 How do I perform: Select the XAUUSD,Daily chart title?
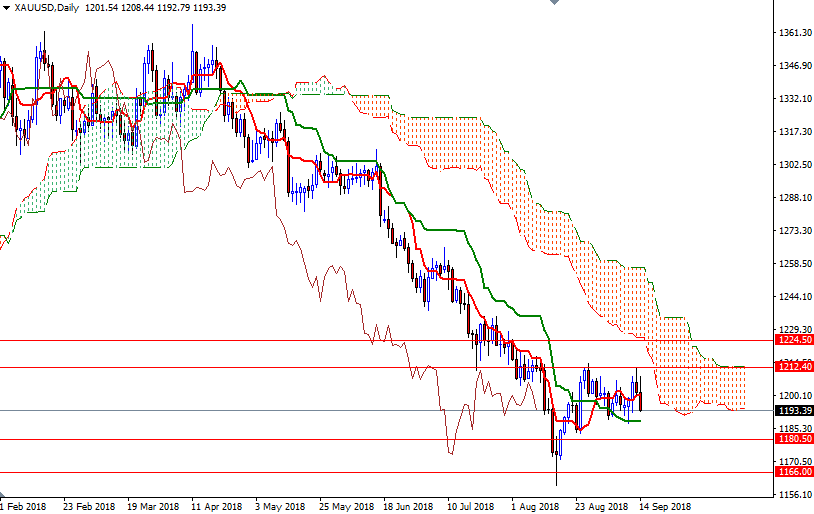(x=48, y=8)
